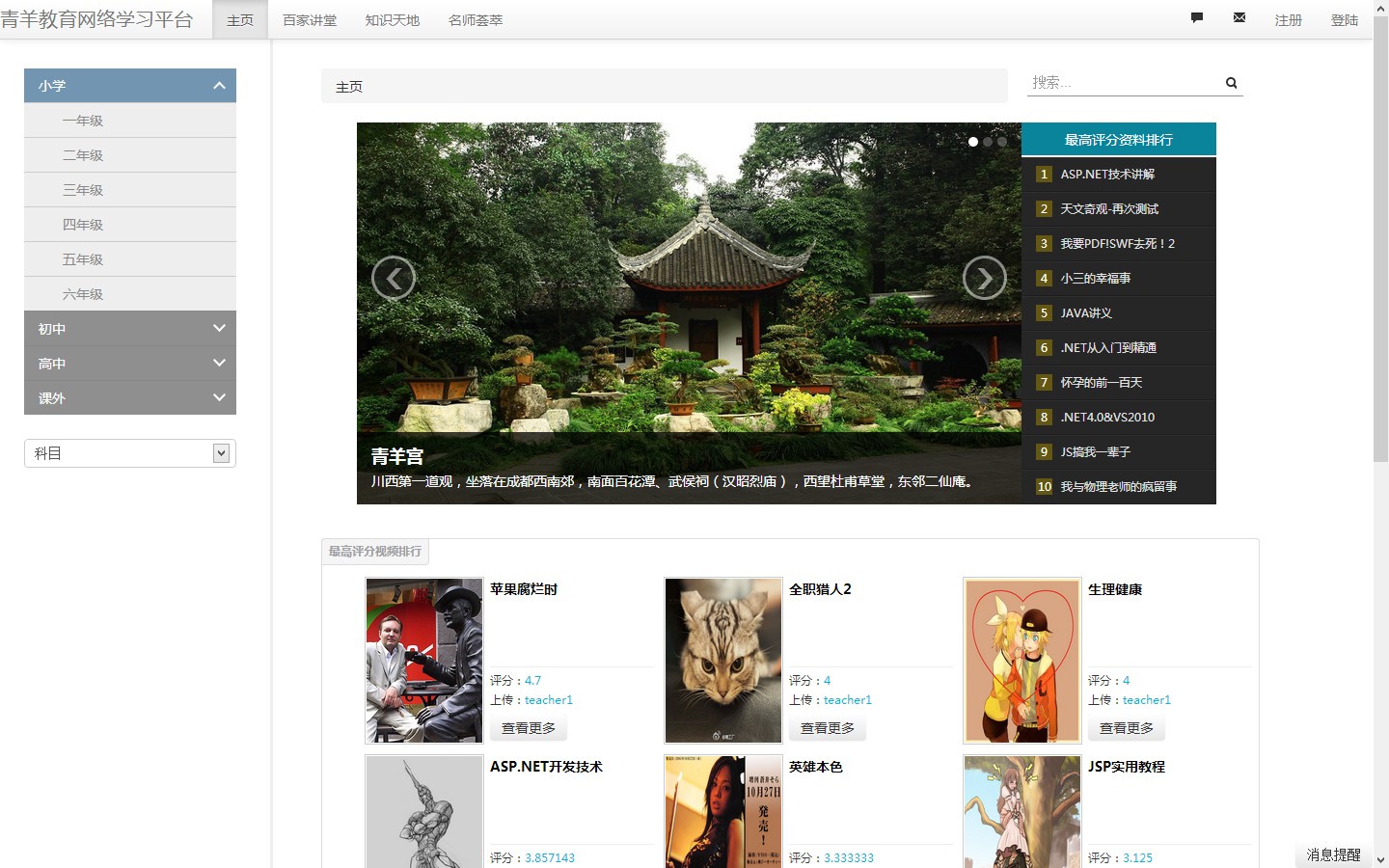Open the 主页 navigation tab
Viewport: 1389px width, 868px height.
240,20
